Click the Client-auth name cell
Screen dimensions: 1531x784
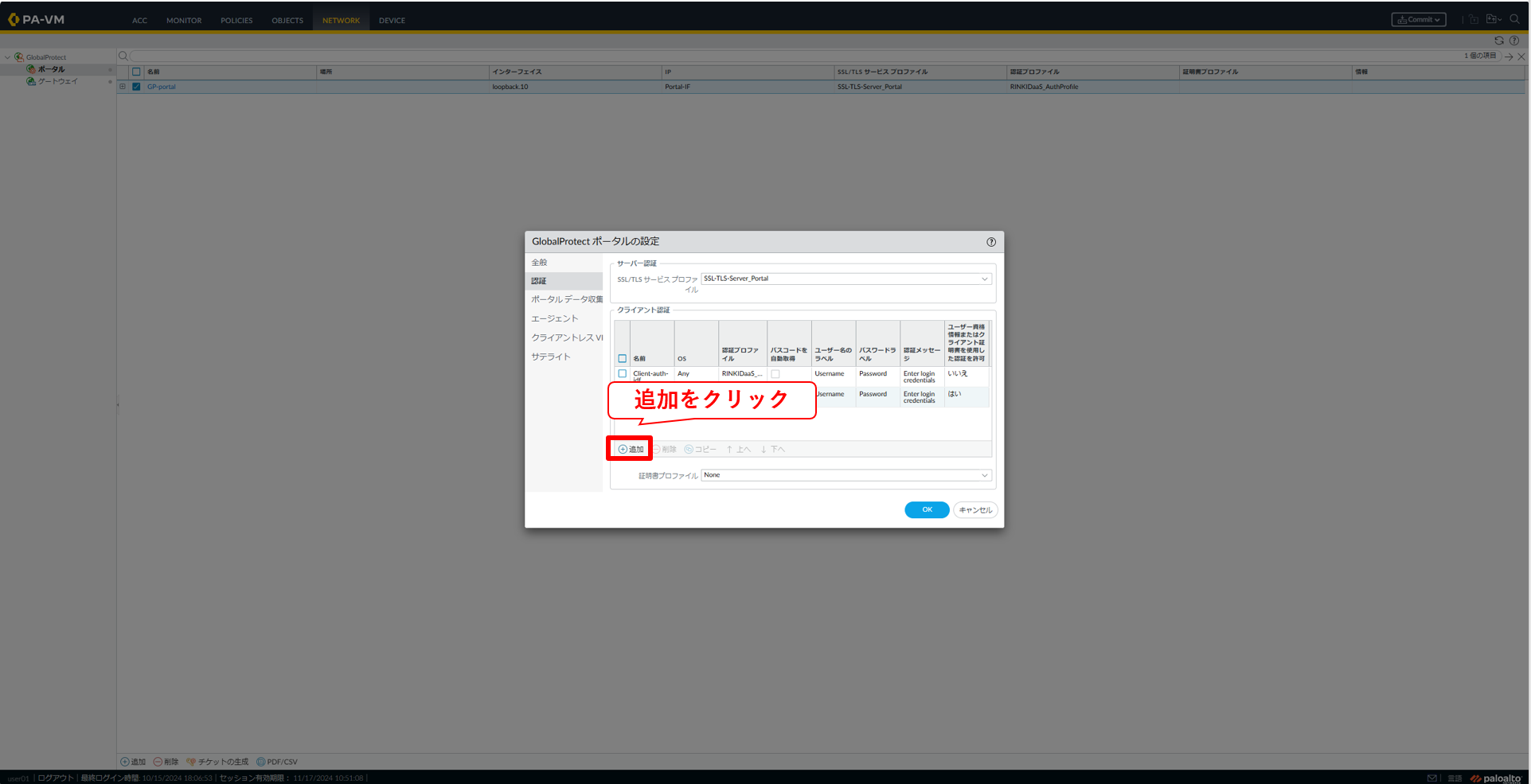pos(652,376)
